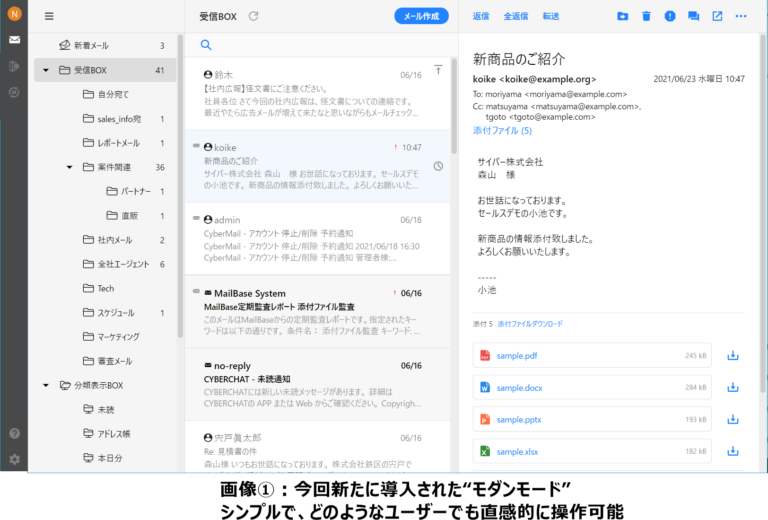Click the 添付ファイルダウンロード link
The width and height of the screenshot is (768, 520).
click(530, 324)
